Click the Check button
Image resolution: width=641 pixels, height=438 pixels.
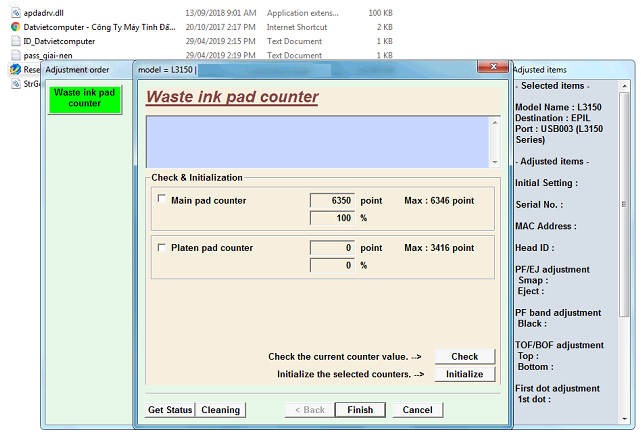click(x=464, y=357)
